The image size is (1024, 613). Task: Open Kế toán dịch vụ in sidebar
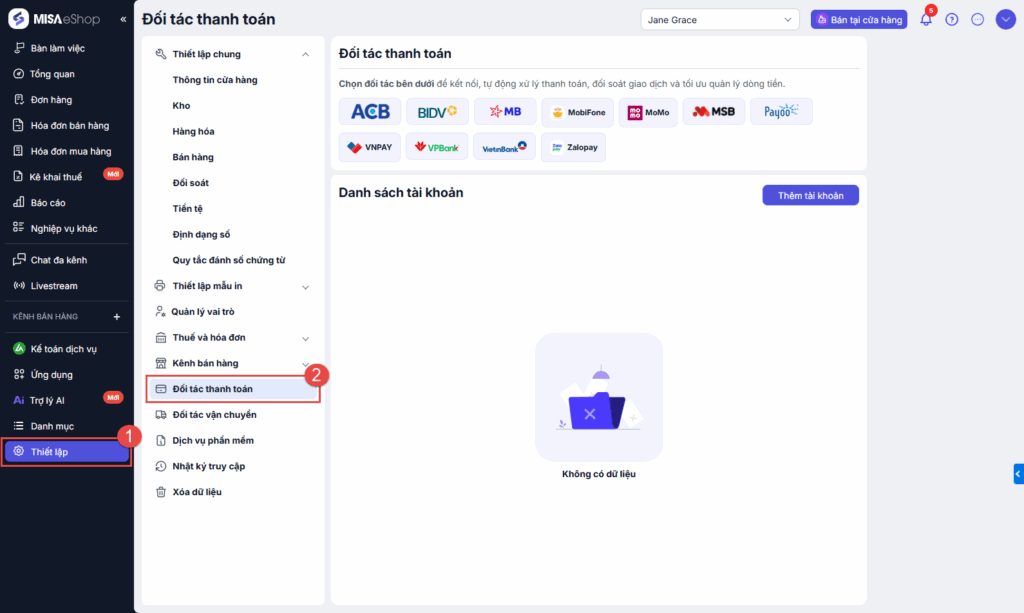(x=65, y=349)
